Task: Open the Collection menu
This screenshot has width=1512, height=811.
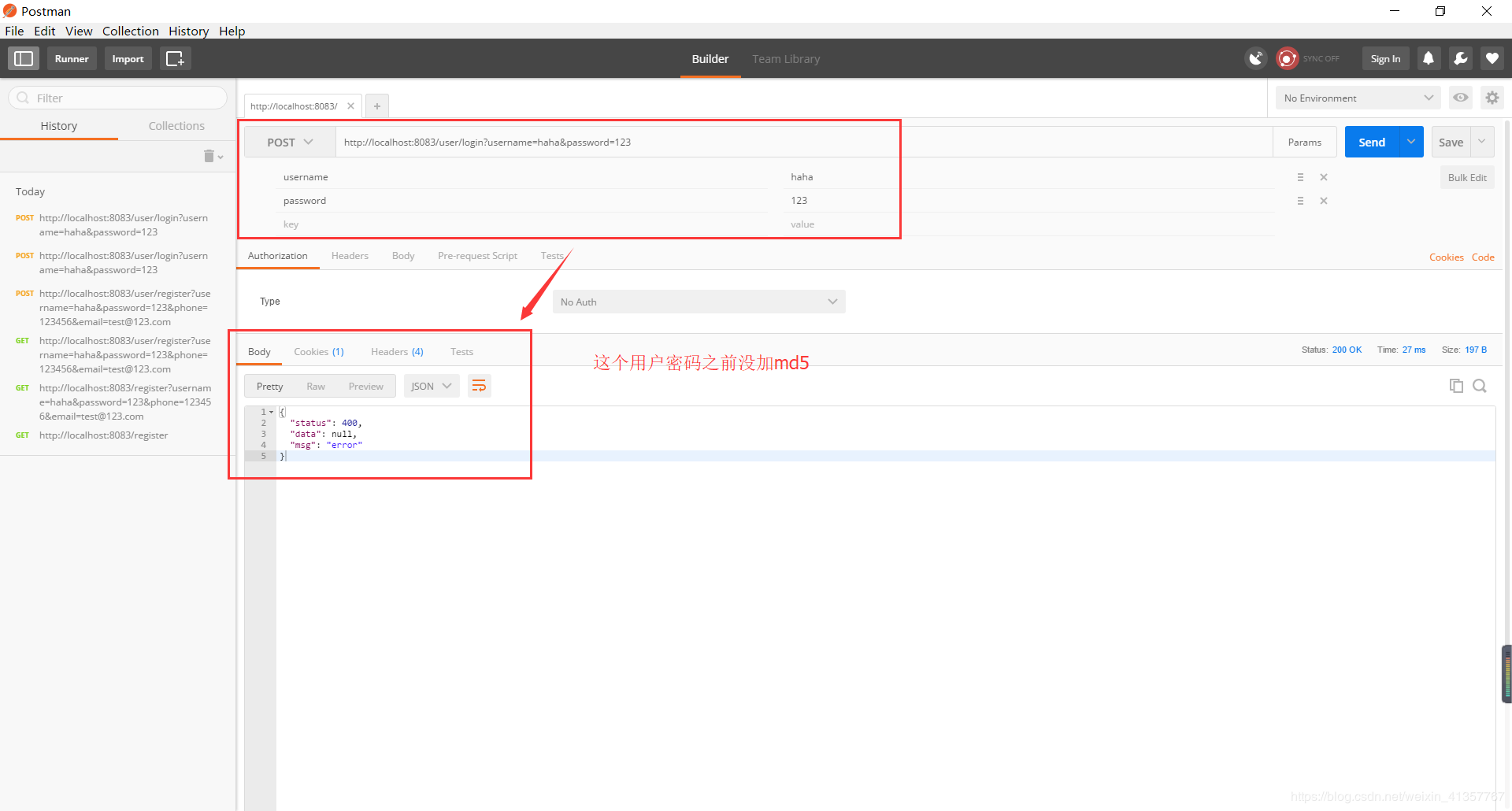Action: pos(130,31)
